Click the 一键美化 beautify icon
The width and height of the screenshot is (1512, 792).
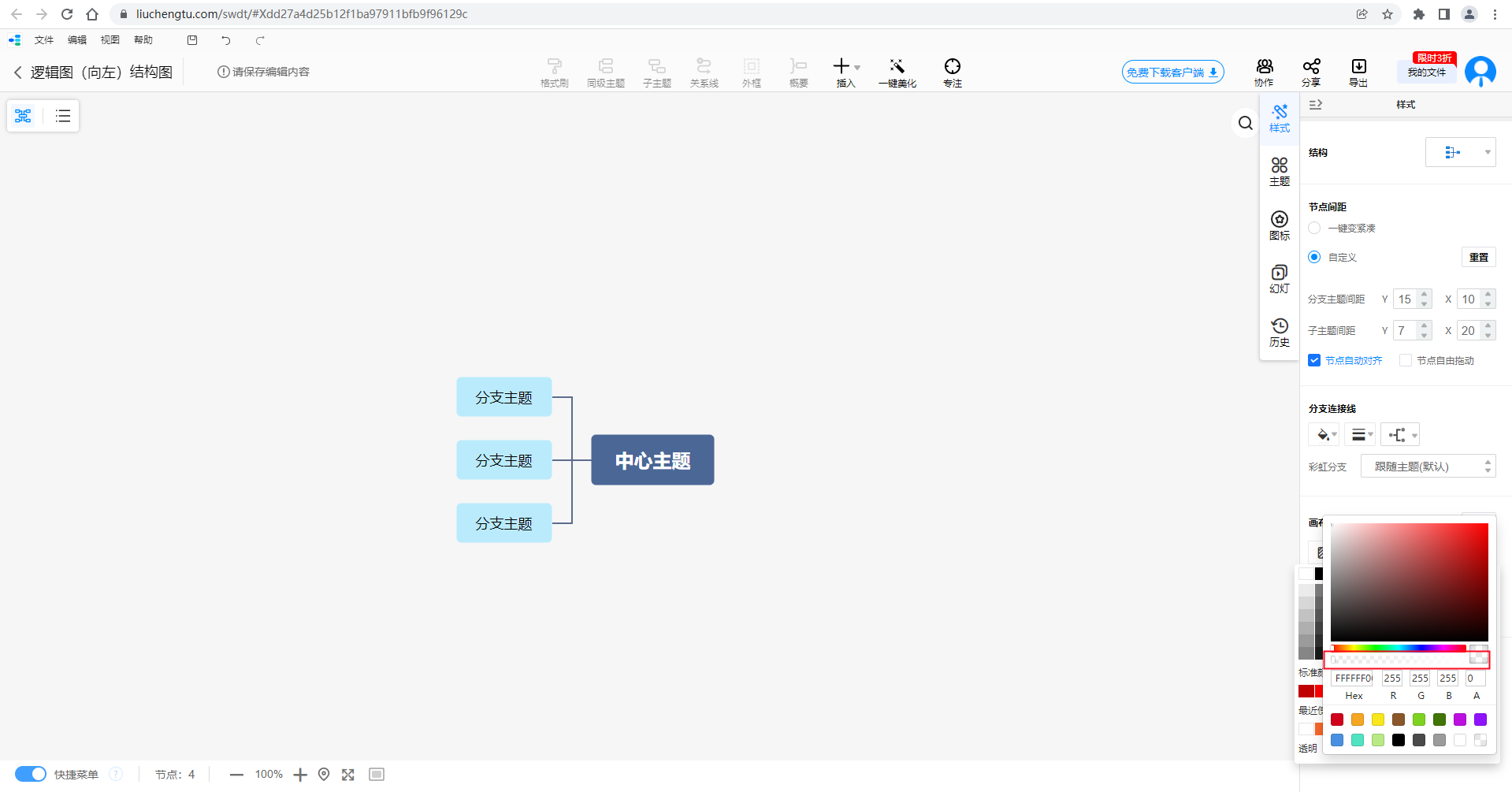tap(897, 71)
